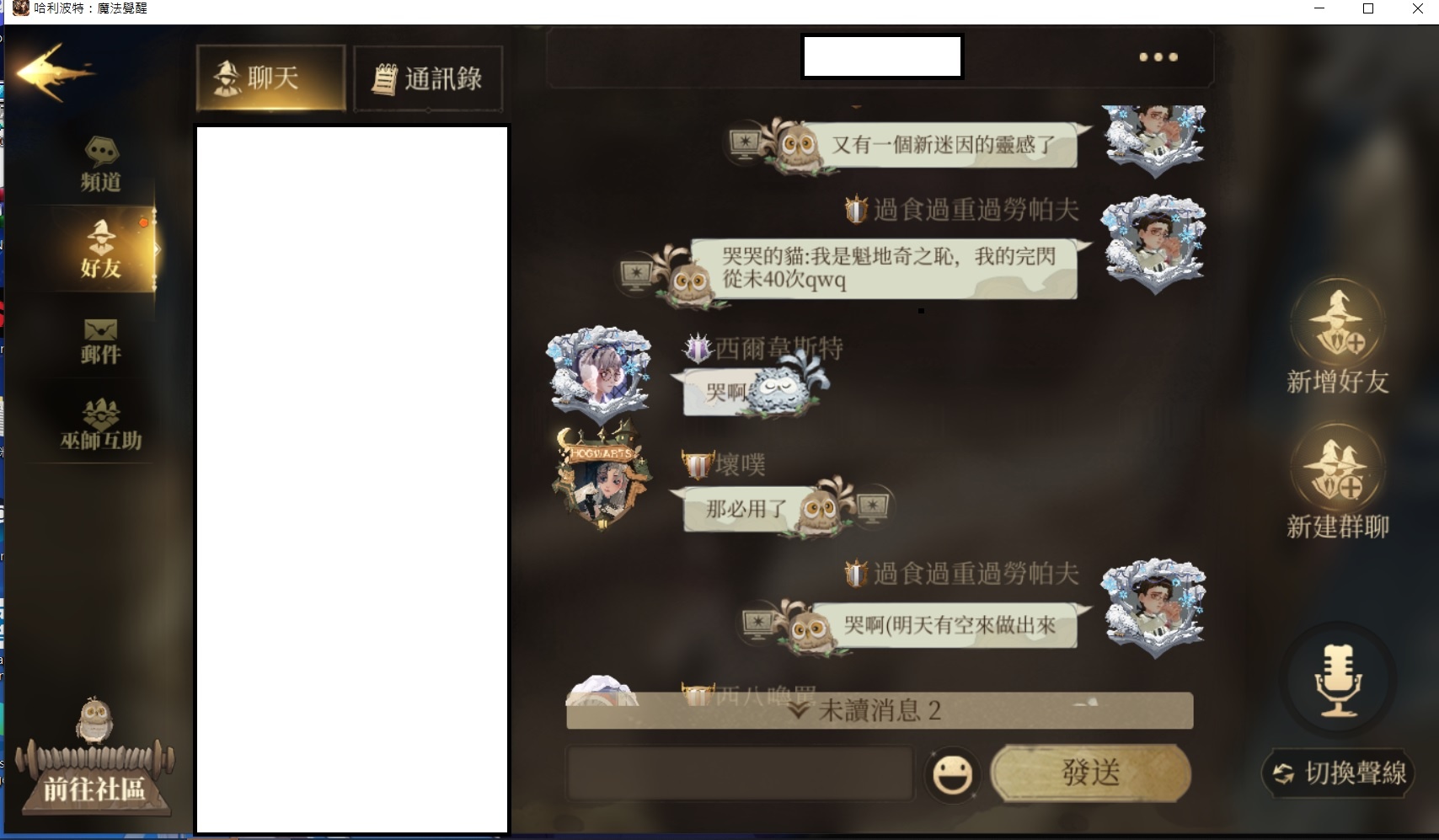This screenshot has height=840, width=1439.
Task: Toggle voice line with 切換聲線
Action: pyautogui.click(x=1339, y=773)
